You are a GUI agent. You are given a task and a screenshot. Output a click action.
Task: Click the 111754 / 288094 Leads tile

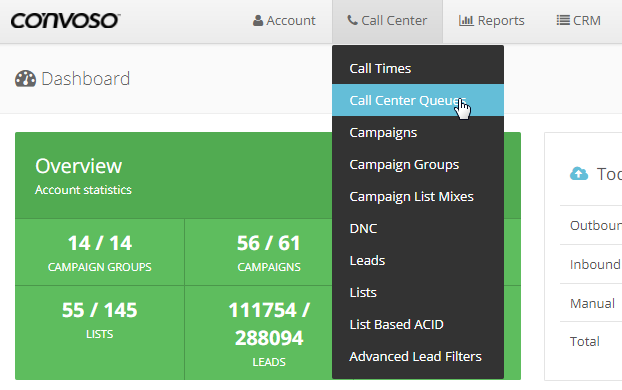click(259, 332)
